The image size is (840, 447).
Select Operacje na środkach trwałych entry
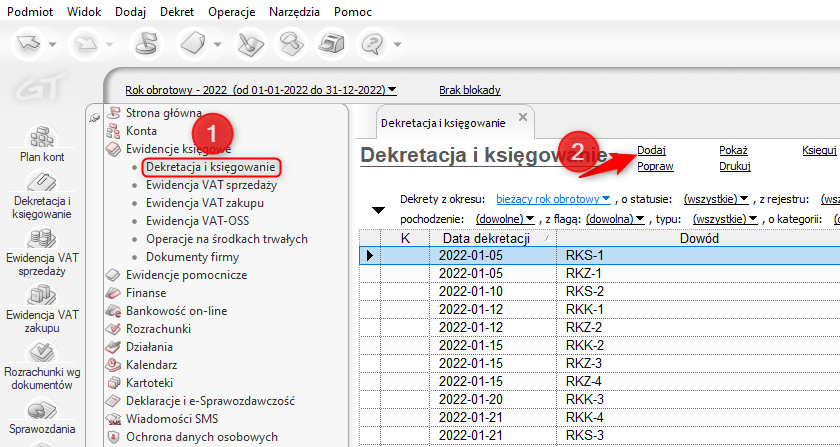tap(227, 239)
